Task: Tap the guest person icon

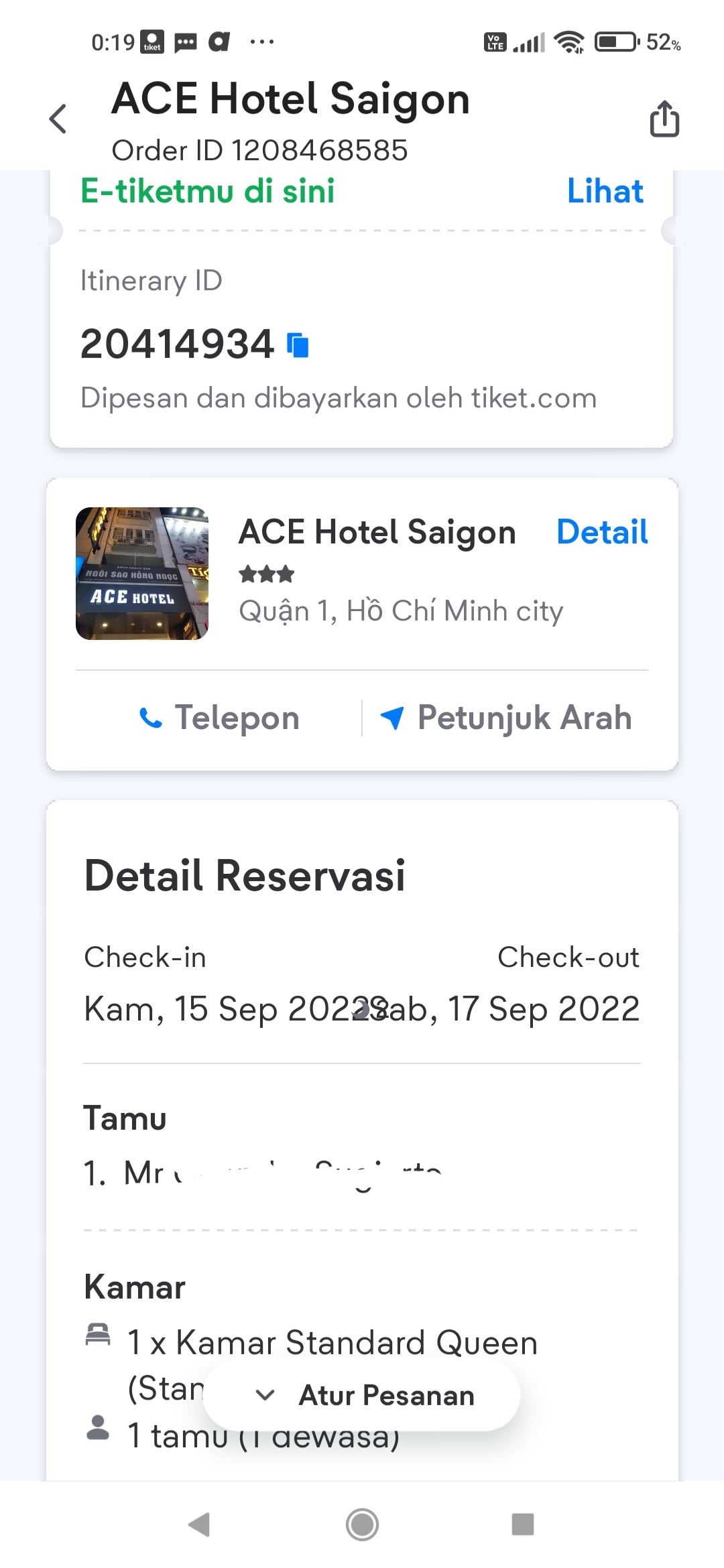Action: tap(98, 1427)
